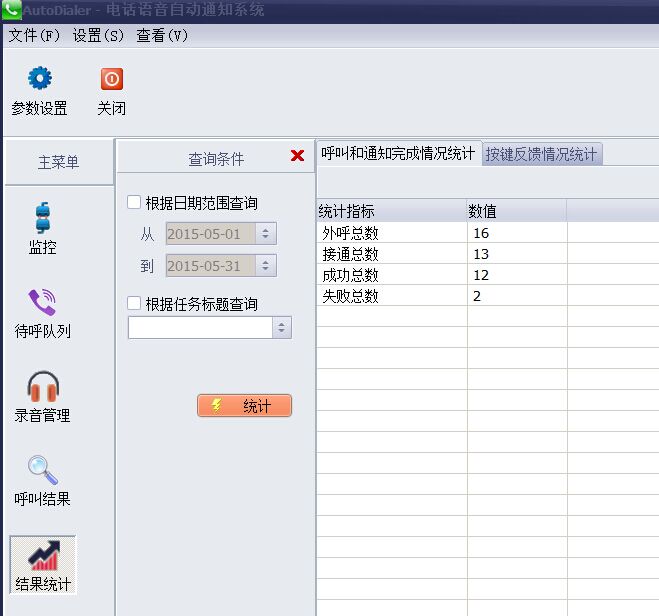Switch to 按键反馈情况统计 tab
This screenshot has height=616, width=659.
tap(541, 154)
